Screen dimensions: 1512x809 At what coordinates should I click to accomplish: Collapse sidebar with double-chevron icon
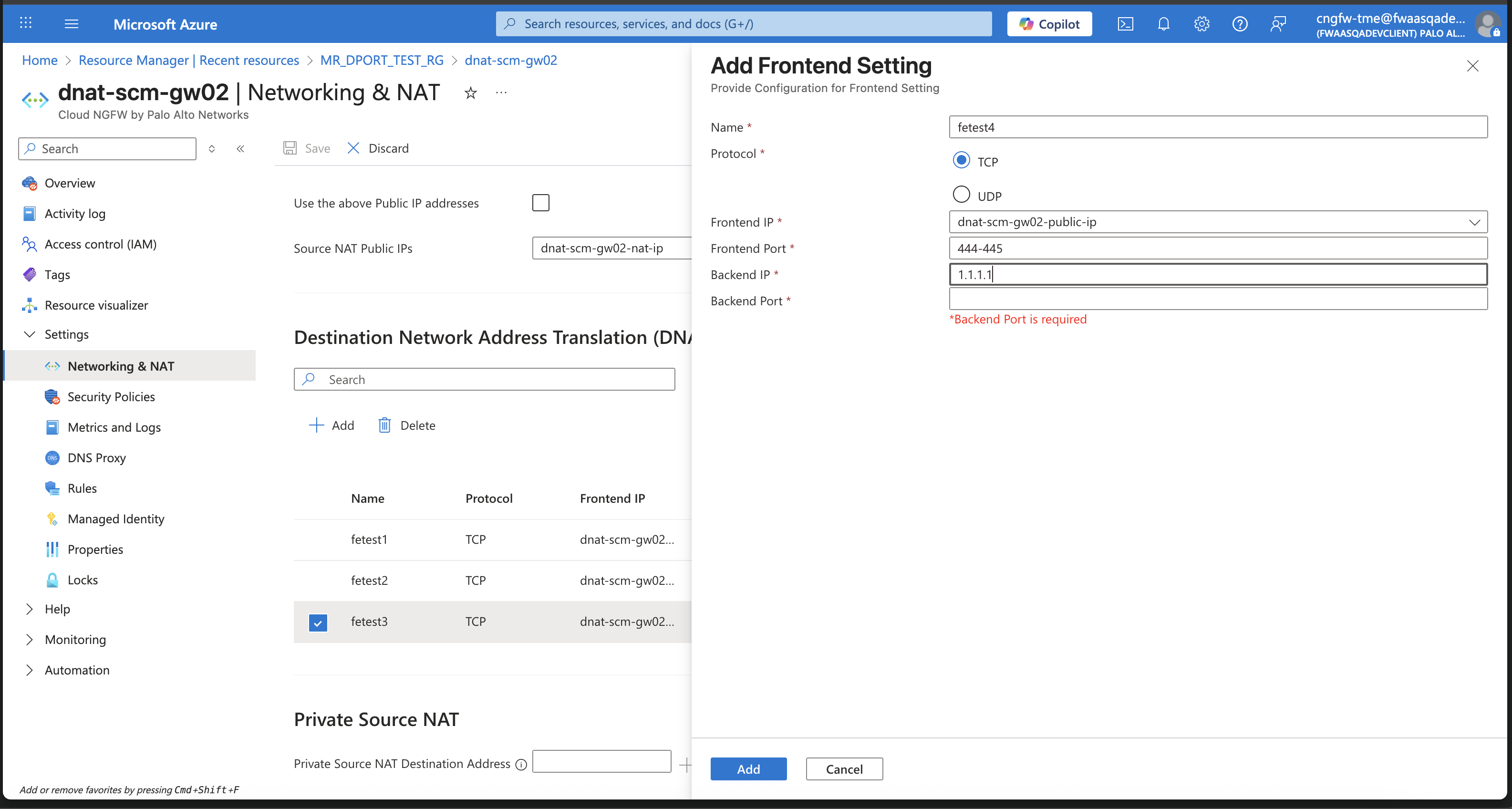240,148
